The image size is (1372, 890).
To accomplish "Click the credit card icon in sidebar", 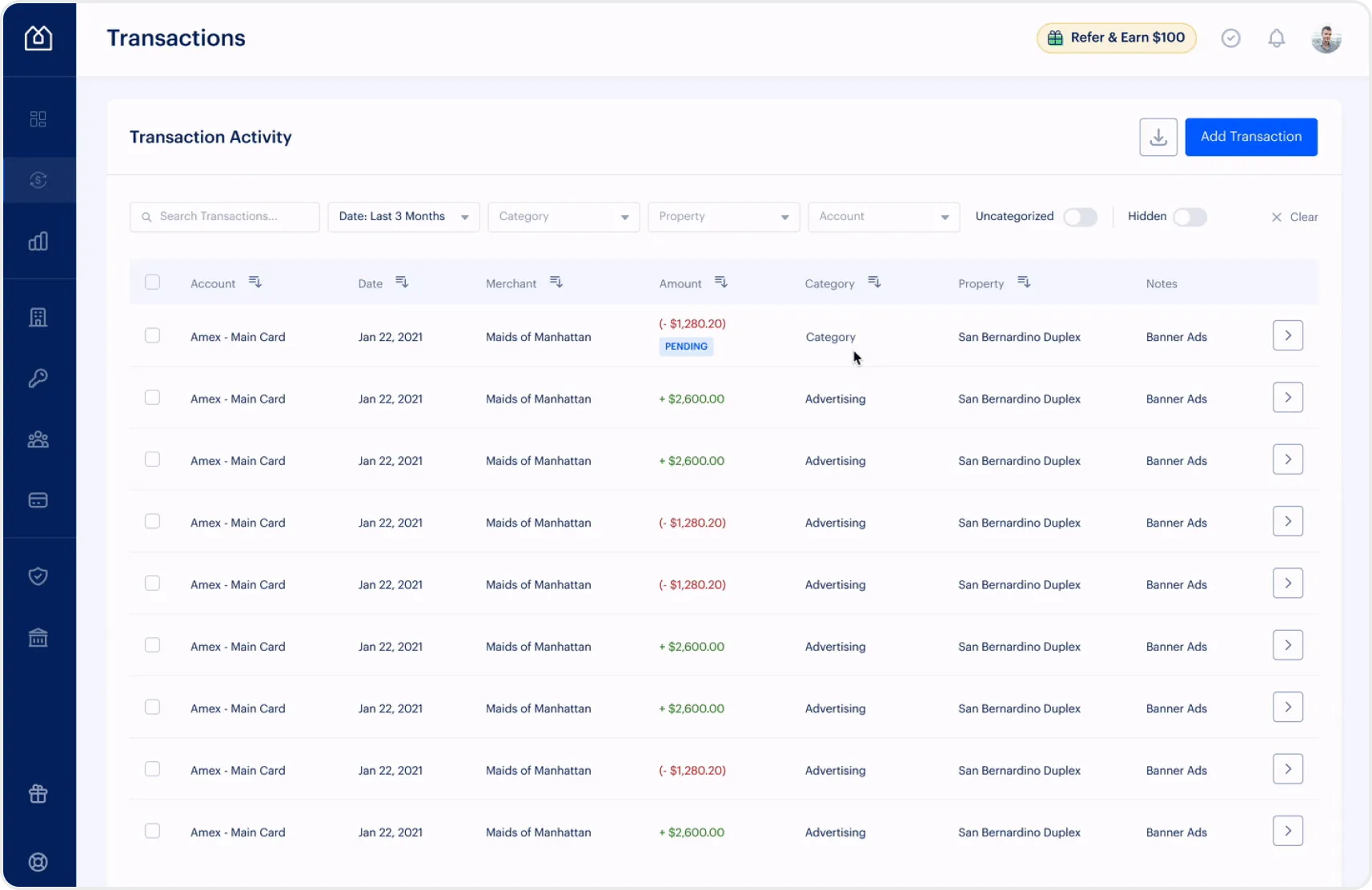I will [38, 500].
